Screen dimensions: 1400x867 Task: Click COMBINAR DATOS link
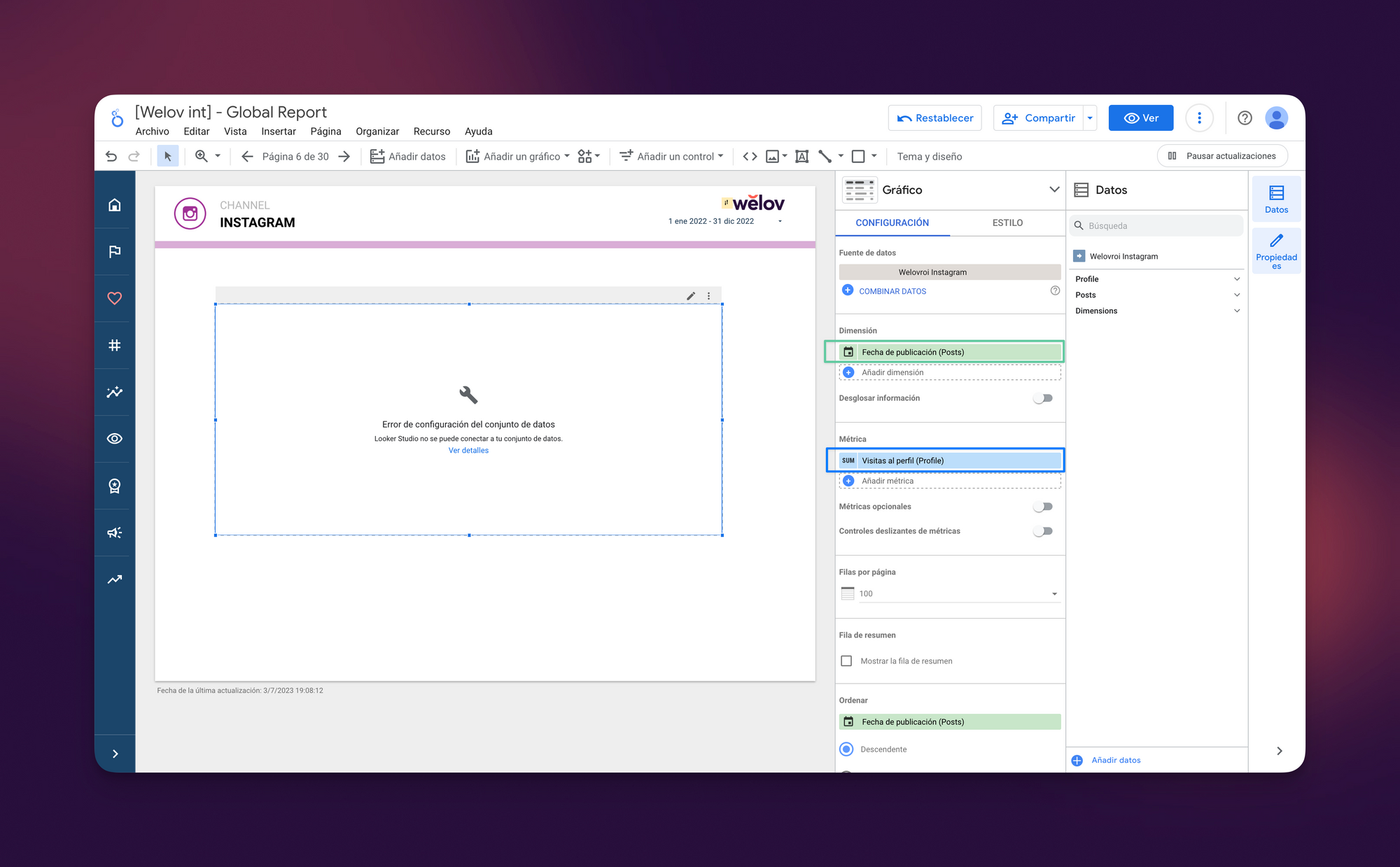892,291
